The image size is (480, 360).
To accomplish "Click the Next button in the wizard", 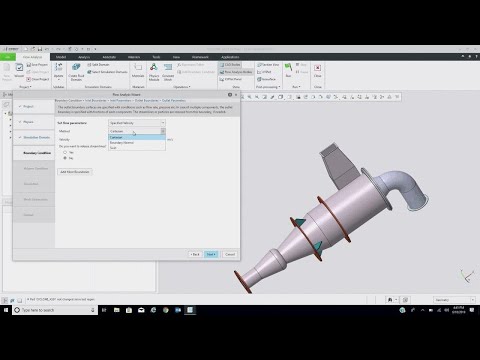I will coord(211,254).
